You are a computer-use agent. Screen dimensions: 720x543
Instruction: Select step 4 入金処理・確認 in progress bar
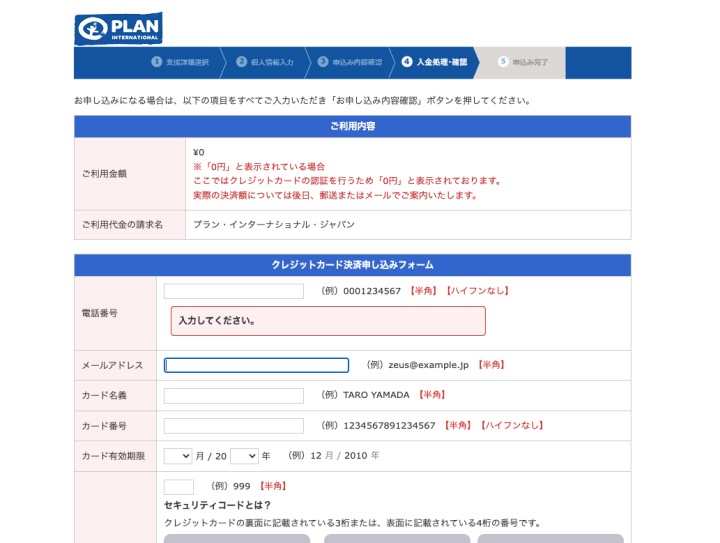(434, 62)
